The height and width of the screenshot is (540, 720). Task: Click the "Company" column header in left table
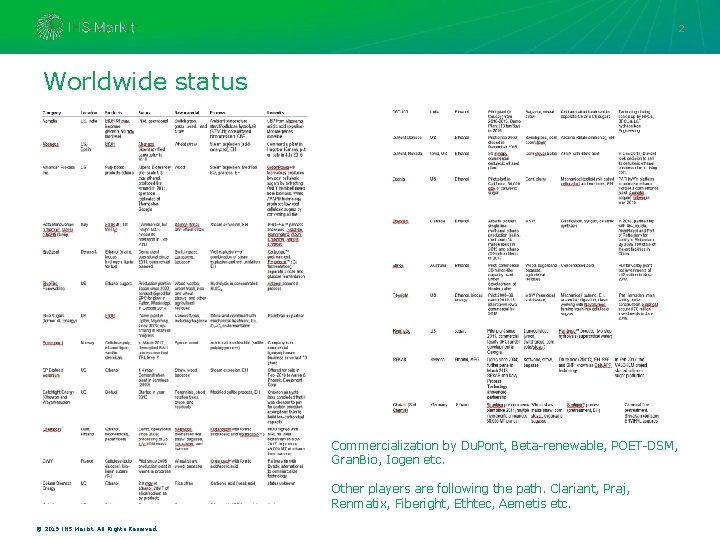coord(52,112)
